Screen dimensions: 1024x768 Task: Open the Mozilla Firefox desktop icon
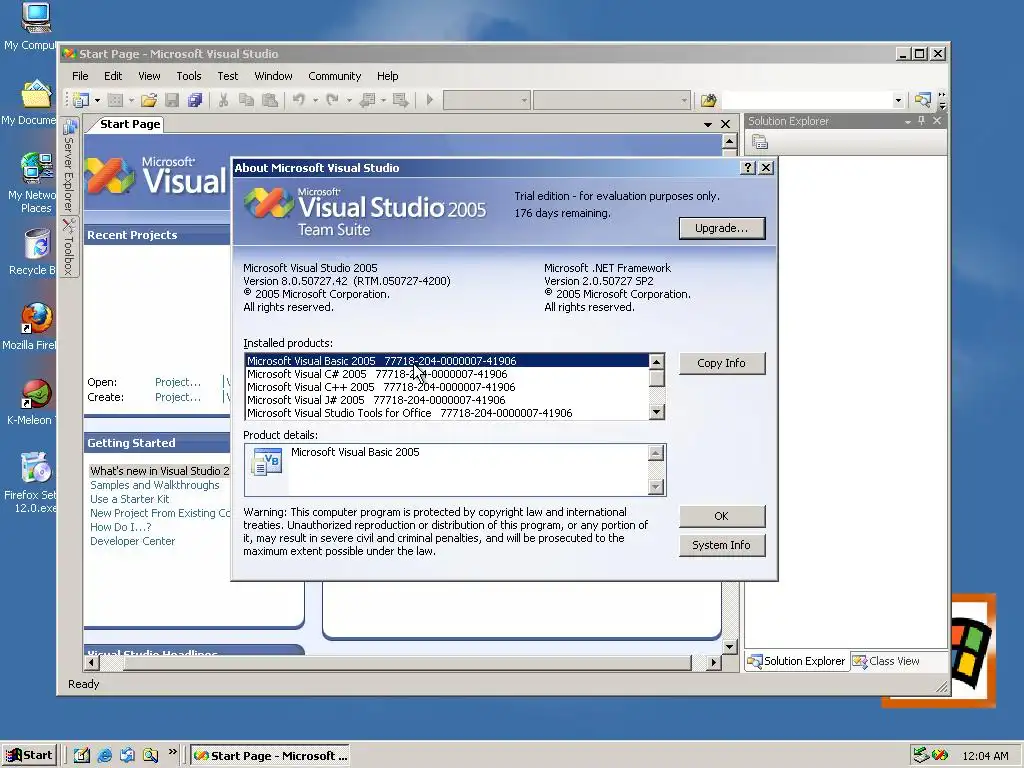click(x=35, y=327)
